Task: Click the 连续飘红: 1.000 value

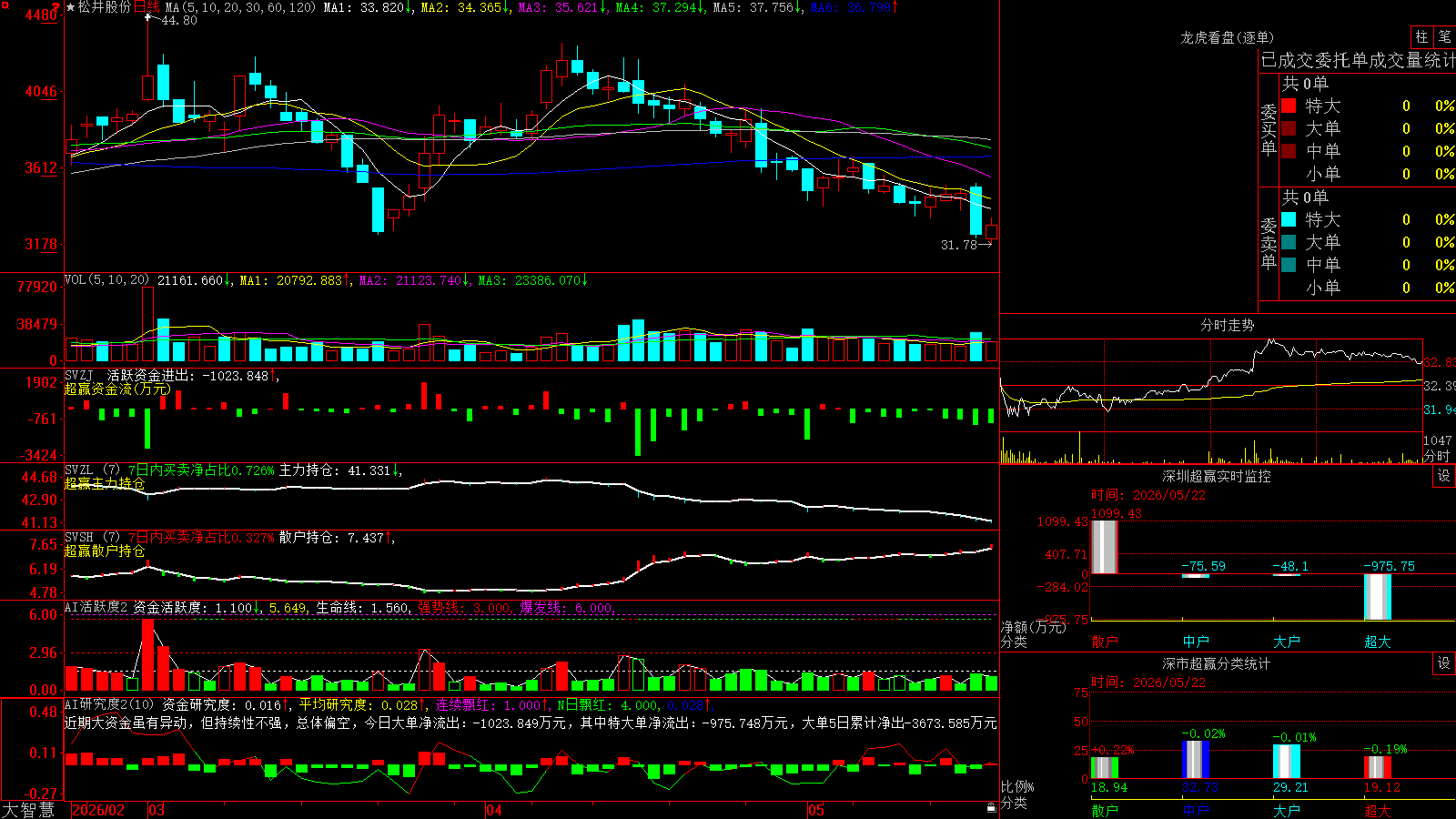Action: coord(492,705)
